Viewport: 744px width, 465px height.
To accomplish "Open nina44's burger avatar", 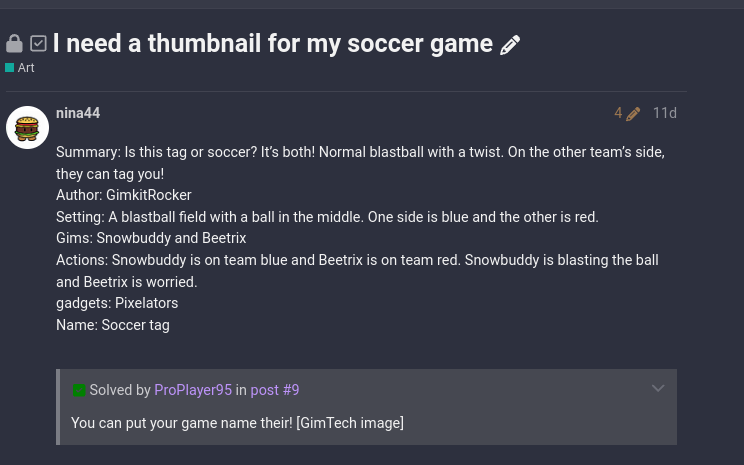I will point(28,128).
